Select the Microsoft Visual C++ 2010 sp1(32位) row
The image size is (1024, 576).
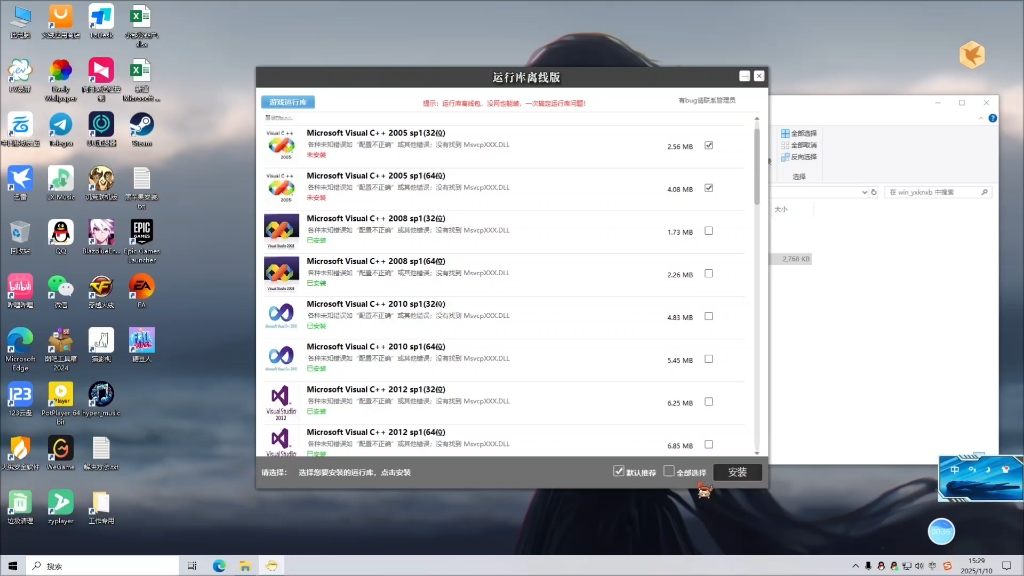(x=503, y=316)
